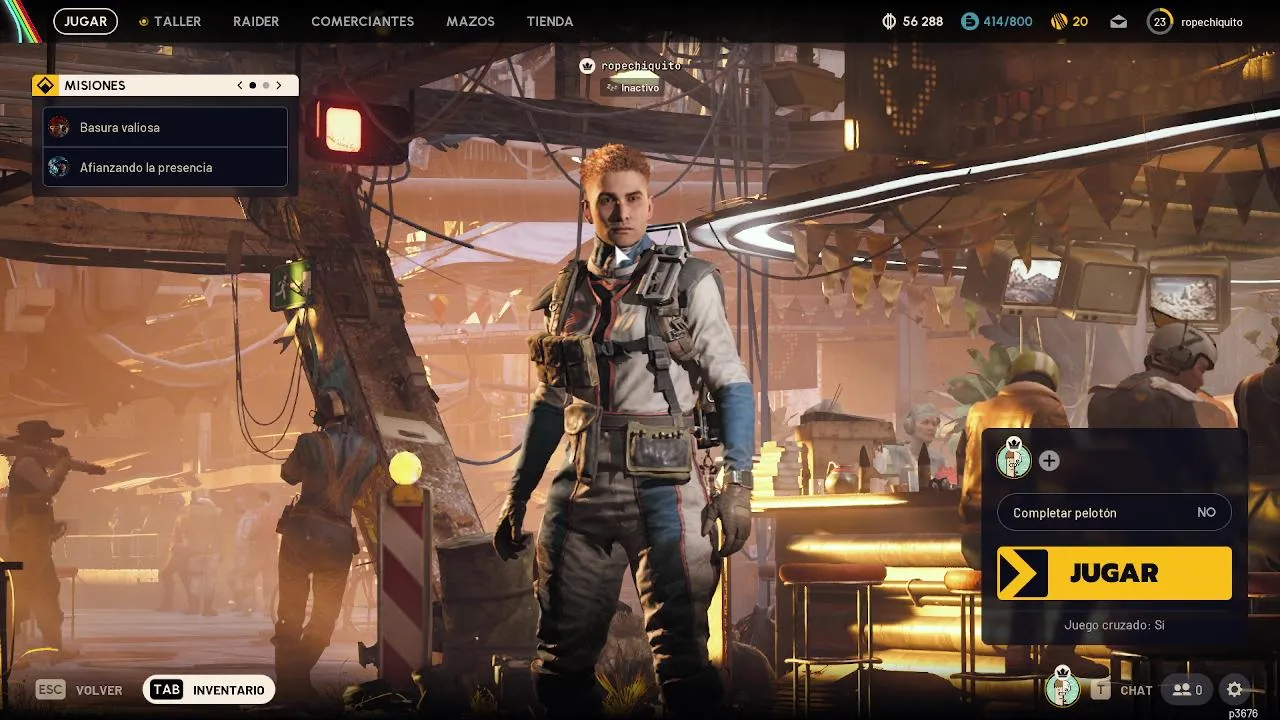Click the Inactivo status label
Image resolution: width=1280 pixels, height=720 pixels.
pos(633,88)
